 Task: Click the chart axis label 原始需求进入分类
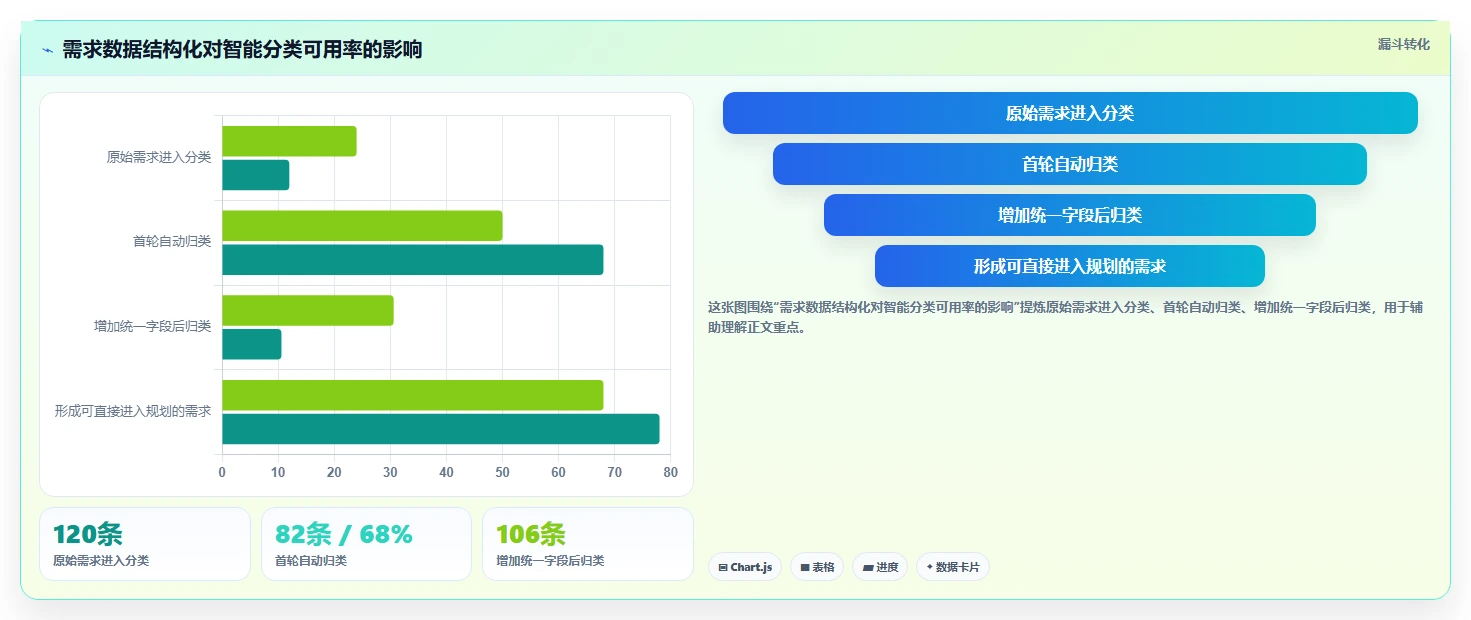[x=159, y=157]
